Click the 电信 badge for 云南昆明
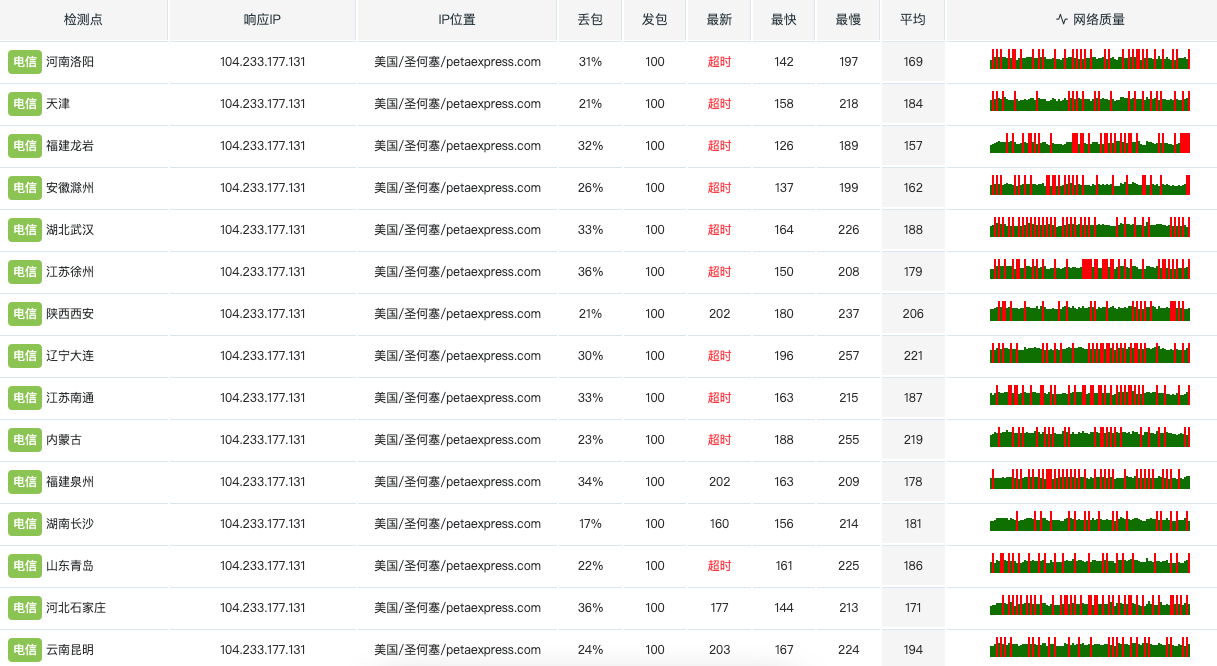The height and width of the screenshot is (666, 1217). click(x=25, y=650)
